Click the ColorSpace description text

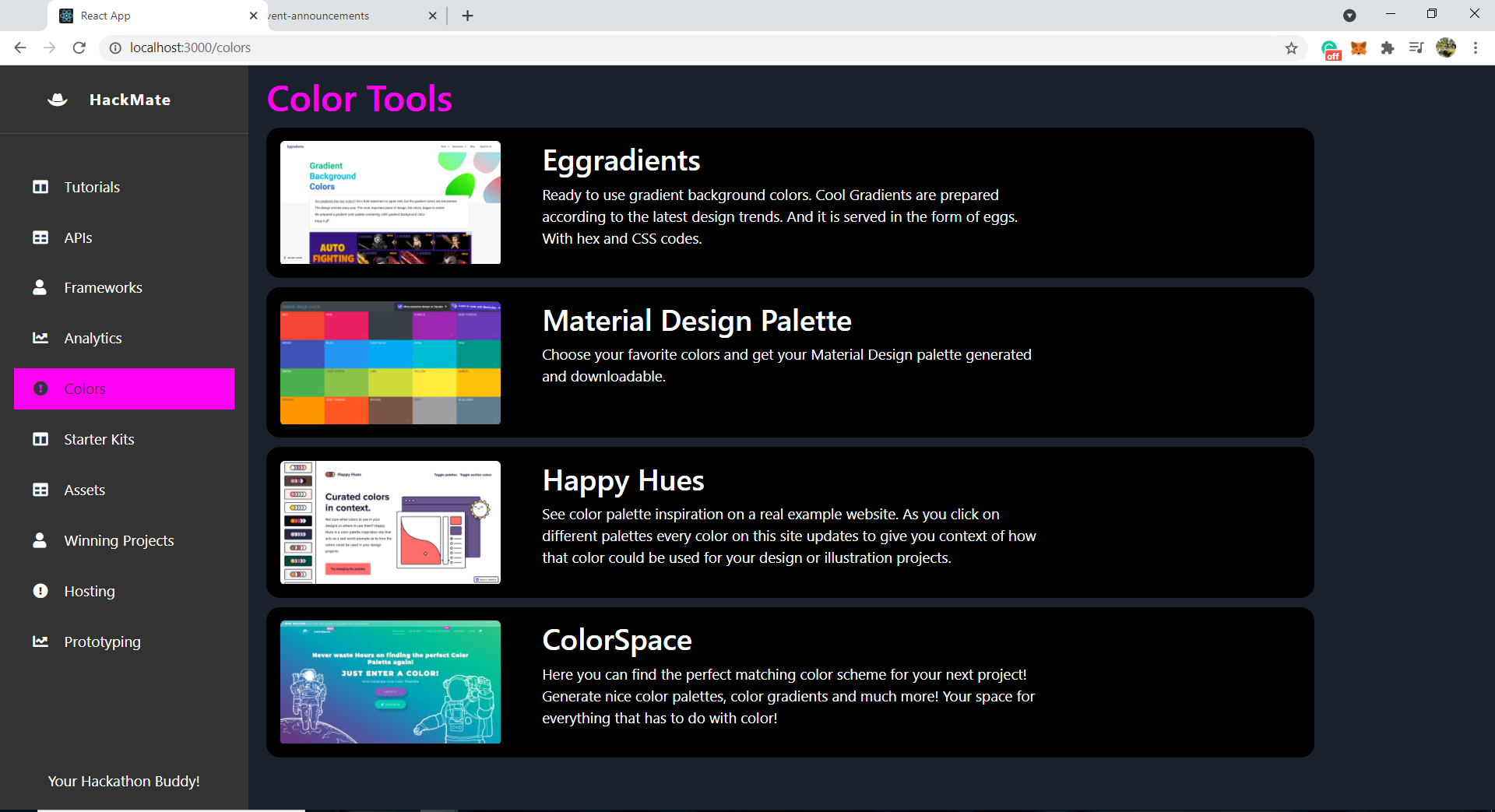point(789,696)
